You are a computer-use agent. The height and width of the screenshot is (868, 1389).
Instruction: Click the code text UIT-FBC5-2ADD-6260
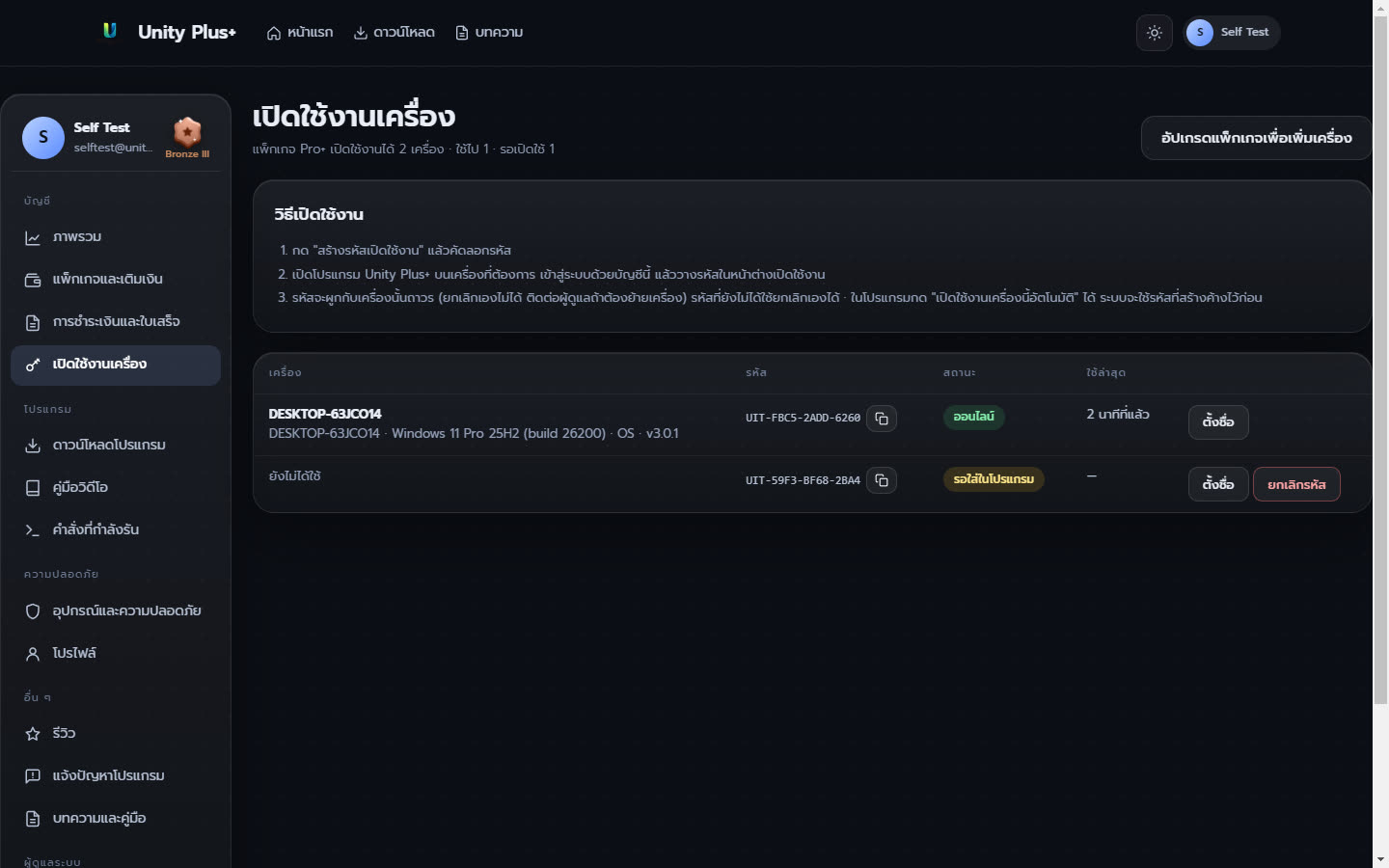(x=803, y=419)
